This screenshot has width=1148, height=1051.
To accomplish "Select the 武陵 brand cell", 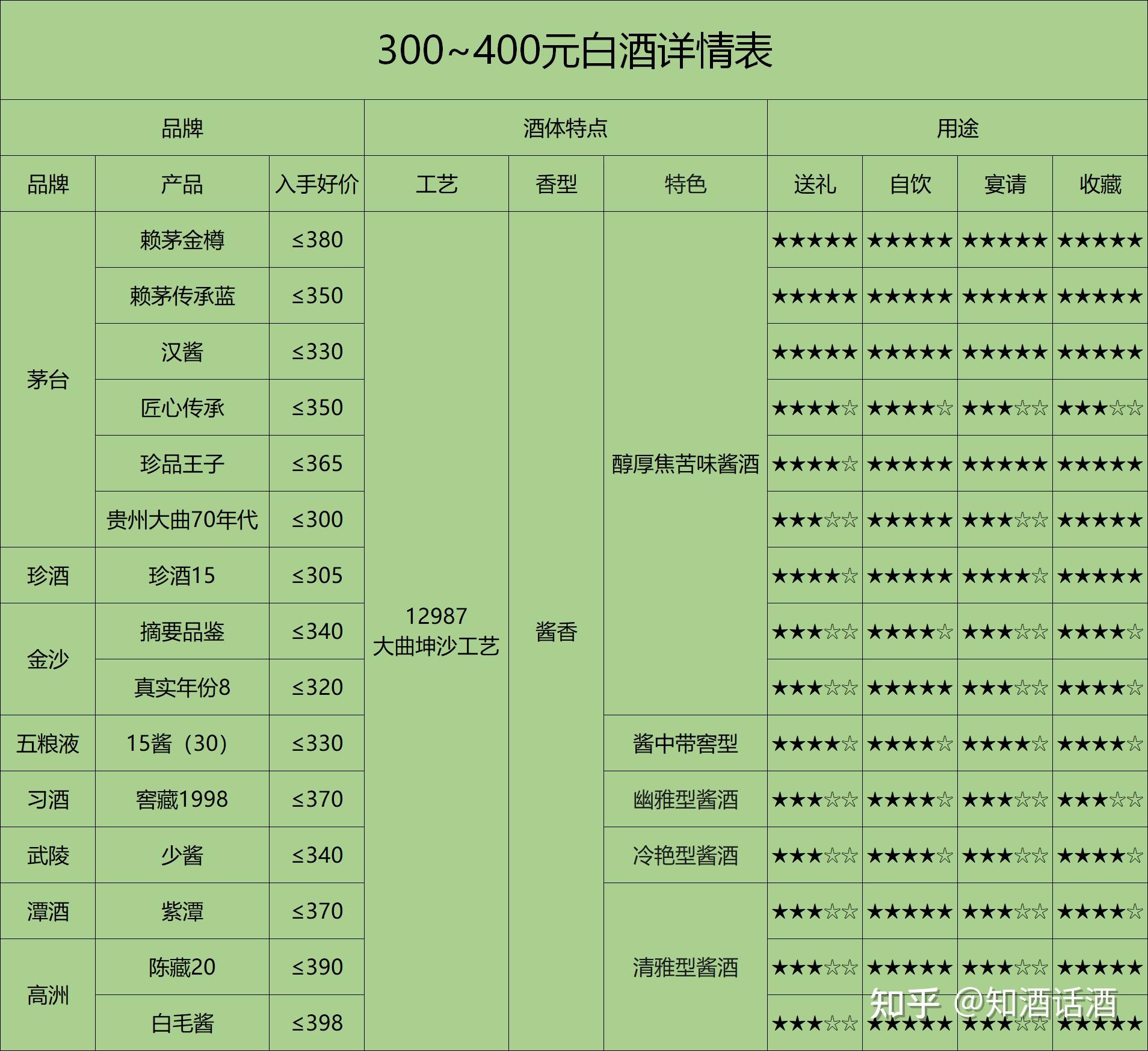I will tap(48, 855).
